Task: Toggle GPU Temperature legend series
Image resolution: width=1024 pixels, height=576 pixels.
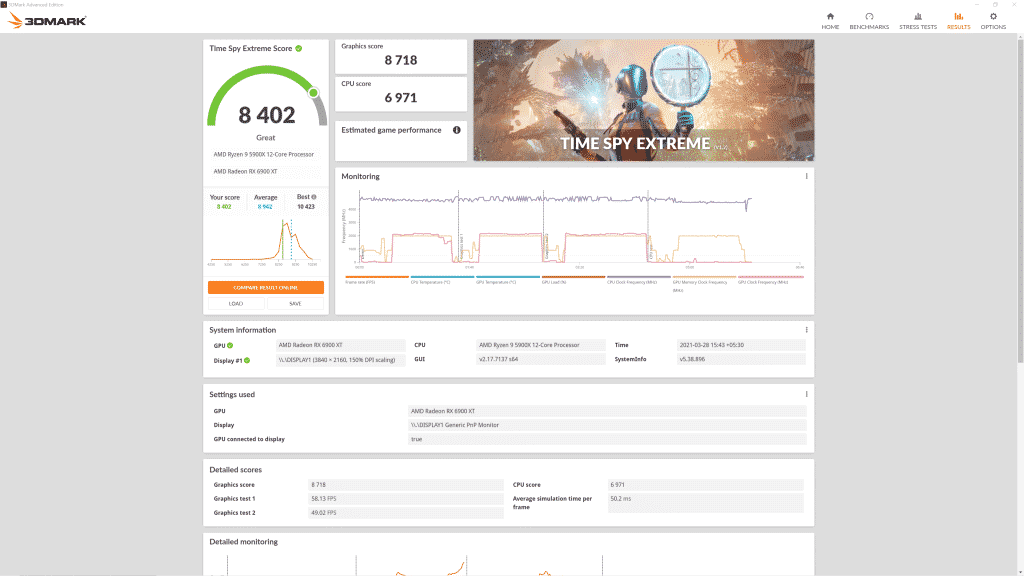Action: 507,280
